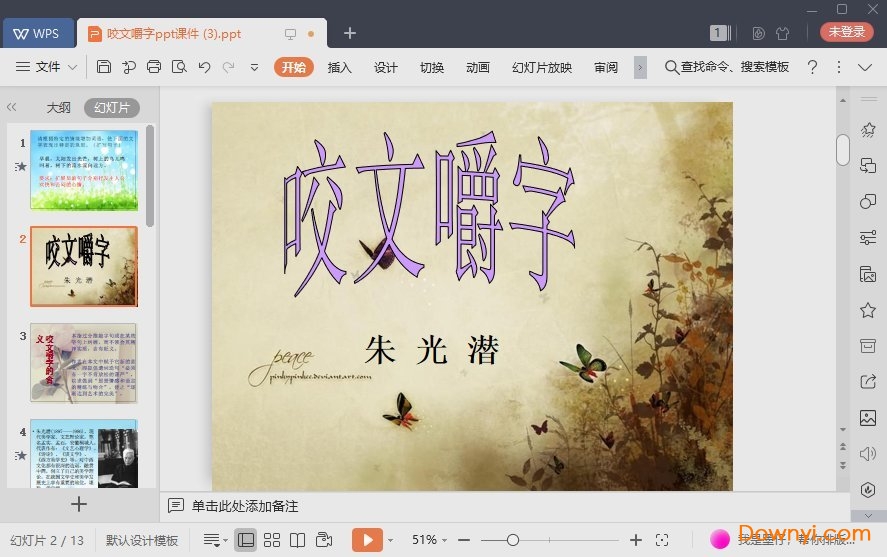Image resolution: width=887 pixels, height=557 pixels.
Task: Select the 开始 ribbon tab
Action: (x=294, y=67)
